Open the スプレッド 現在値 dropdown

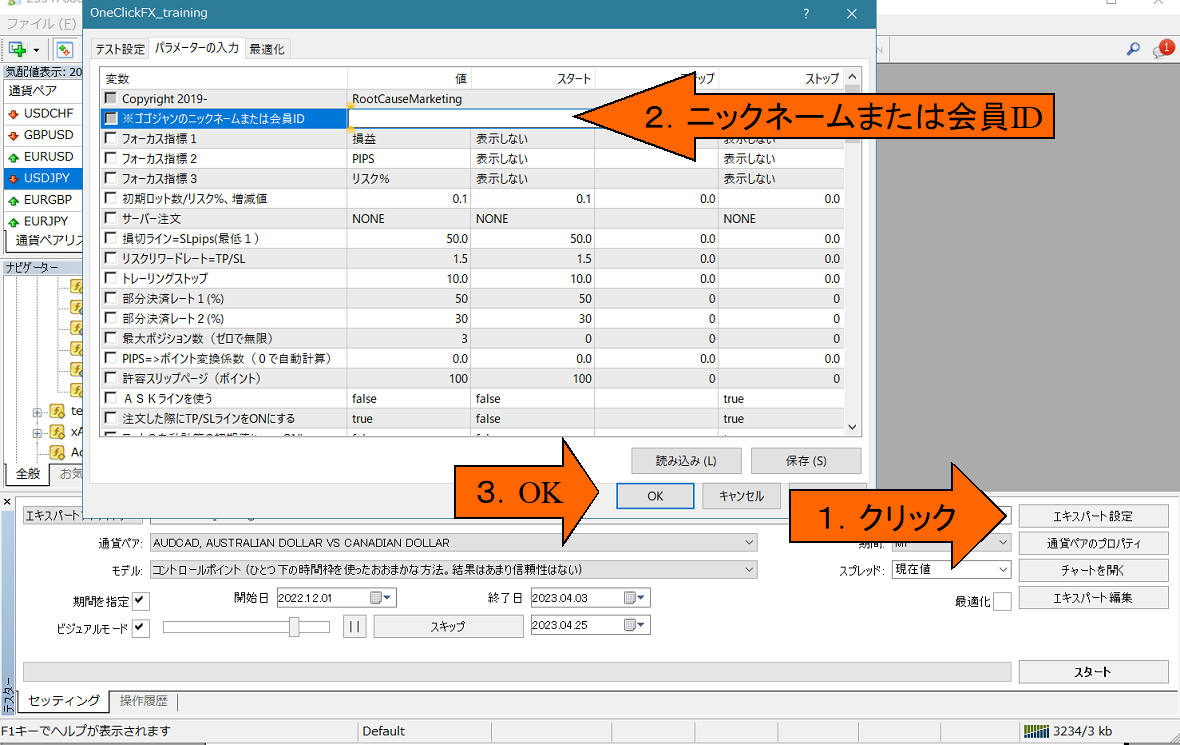click(951, 570)
